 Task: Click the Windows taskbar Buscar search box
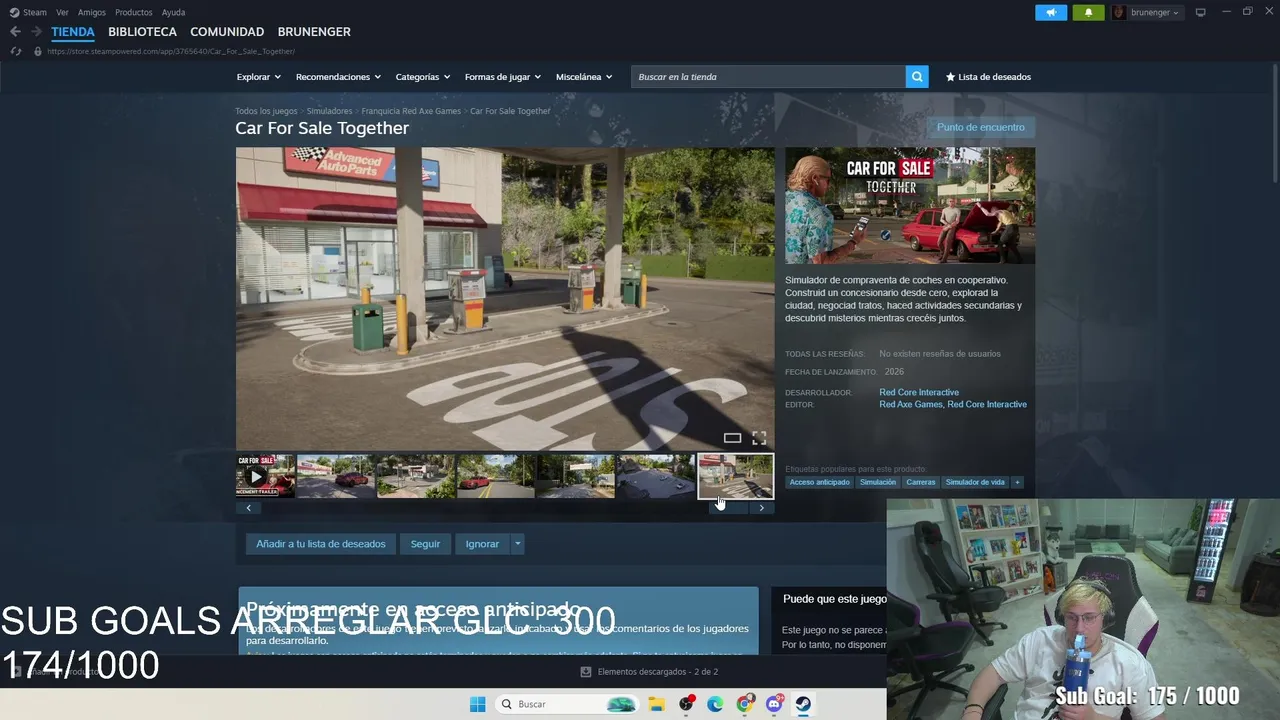(567, 704)
